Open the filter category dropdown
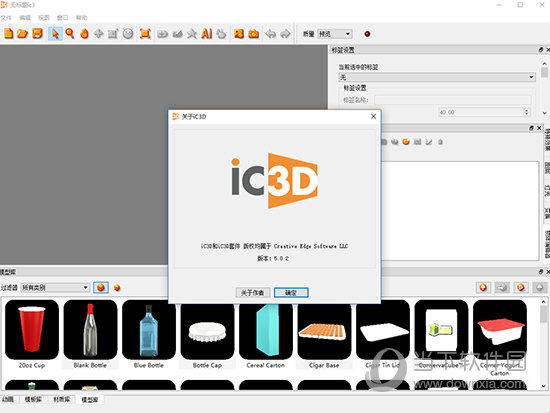The height and width of the screenshot is (413, 550). (55, 288)
